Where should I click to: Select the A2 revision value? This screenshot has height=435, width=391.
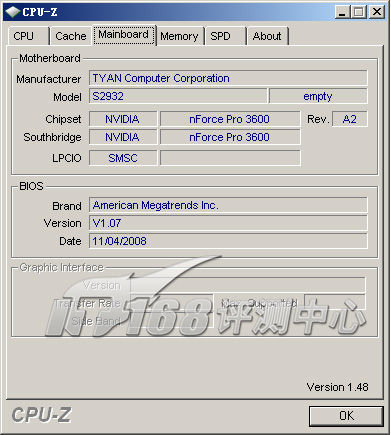[350, 119]
